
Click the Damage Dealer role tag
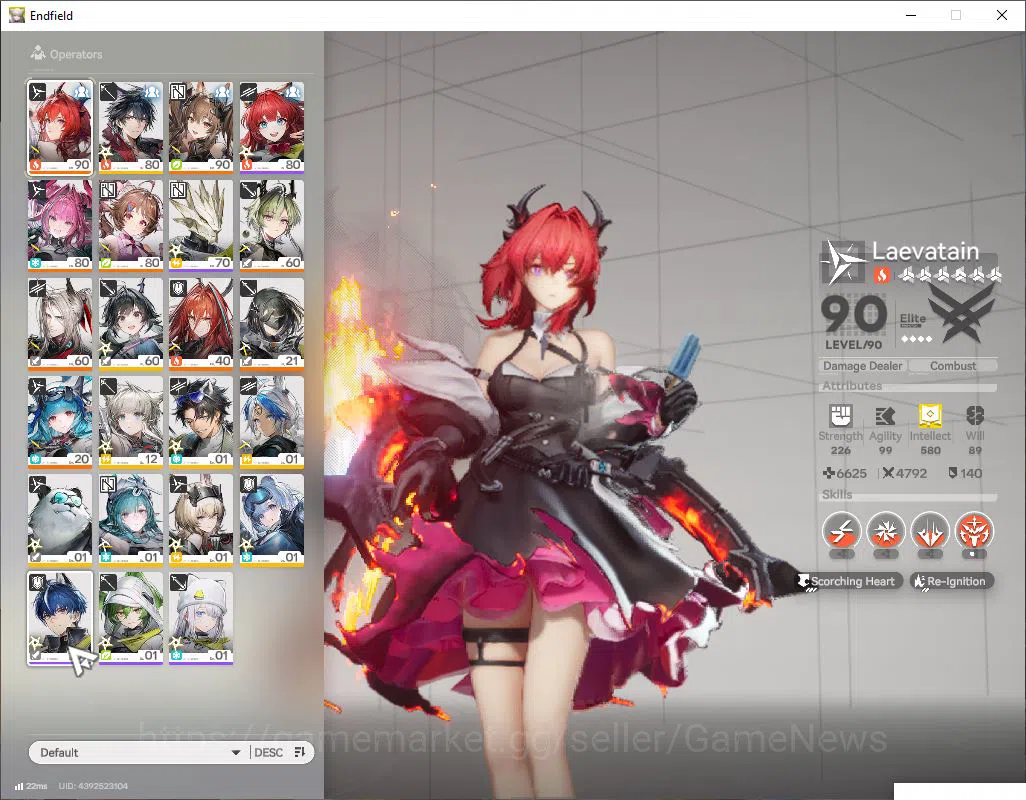[862, 366]
